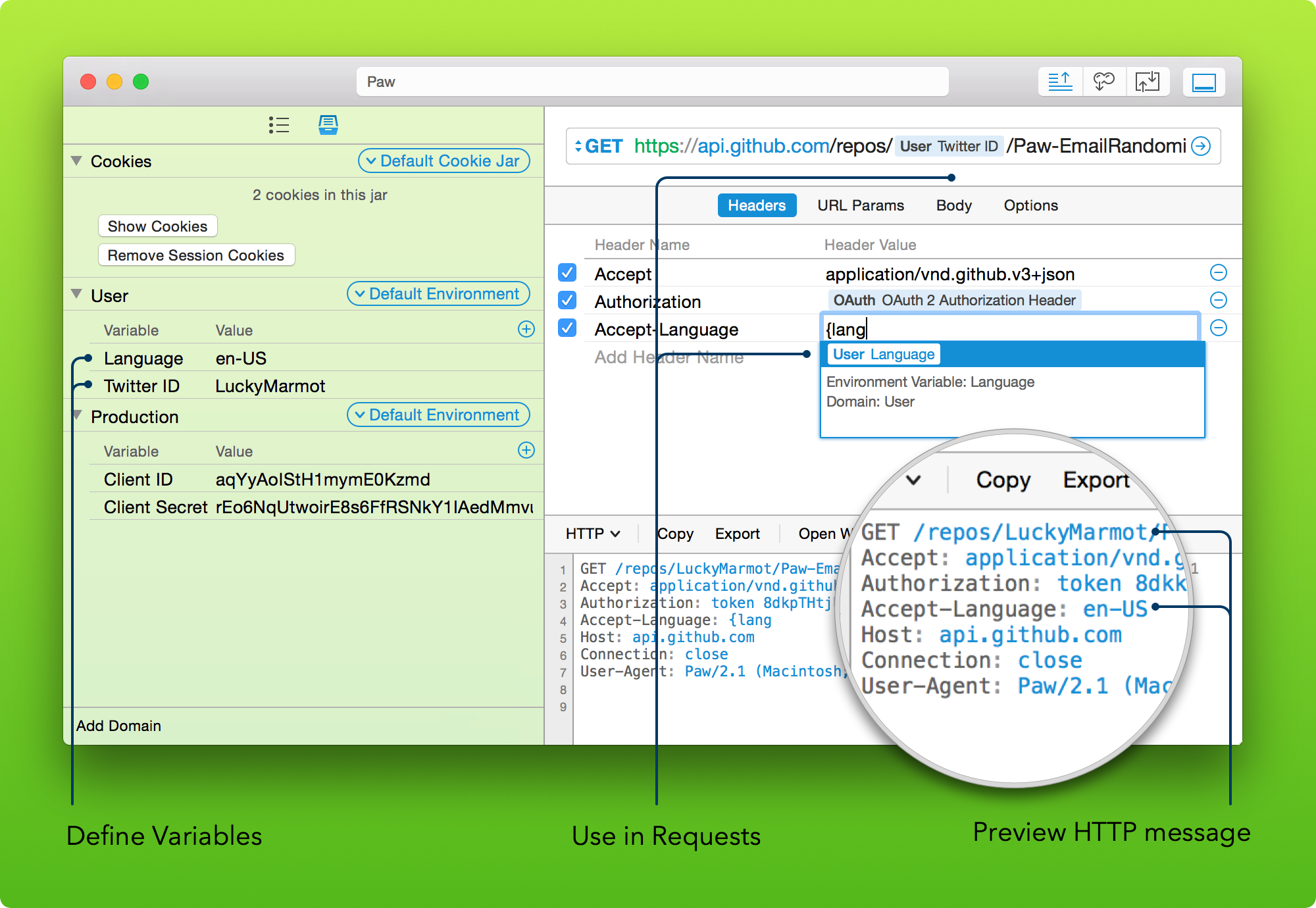
Task: Switch to the Options tab
Action: tap(1030, 205)
